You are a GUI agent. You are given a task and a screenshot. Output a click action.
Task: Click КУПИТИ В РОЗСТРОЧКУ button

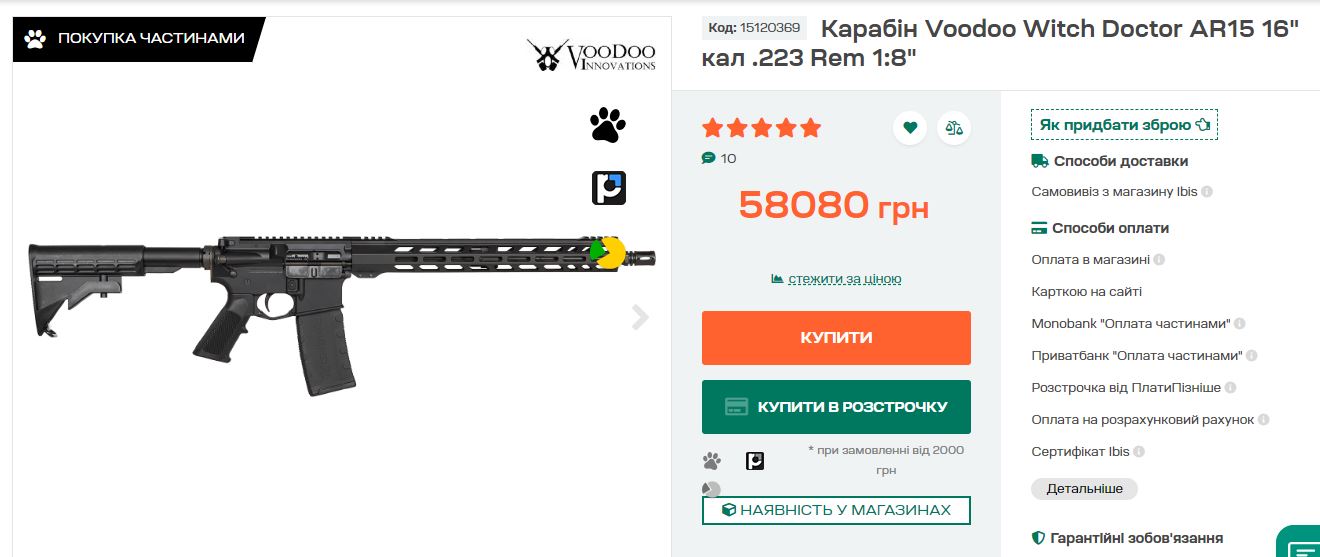click(x=836, y=407)
